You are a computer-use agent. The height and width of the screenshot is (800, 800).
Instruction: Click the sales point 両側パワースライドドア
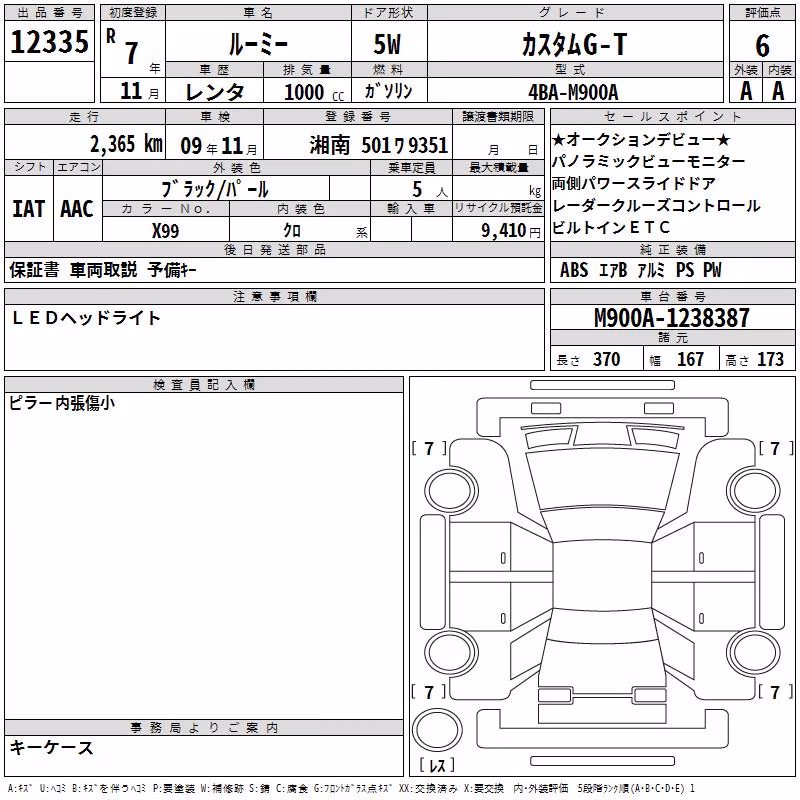(x=634, y=183)
